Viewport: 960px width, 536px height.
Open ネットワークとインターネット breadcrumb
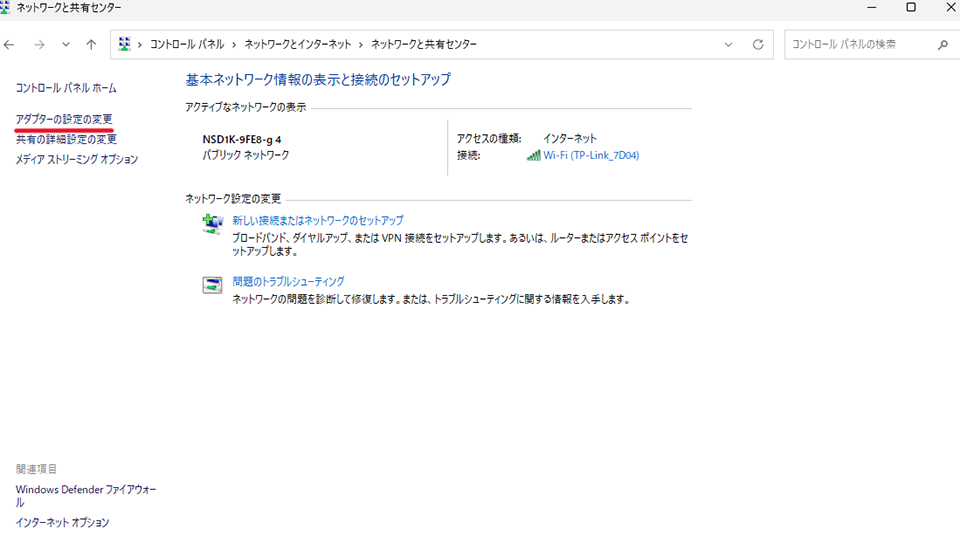(298, 44)
